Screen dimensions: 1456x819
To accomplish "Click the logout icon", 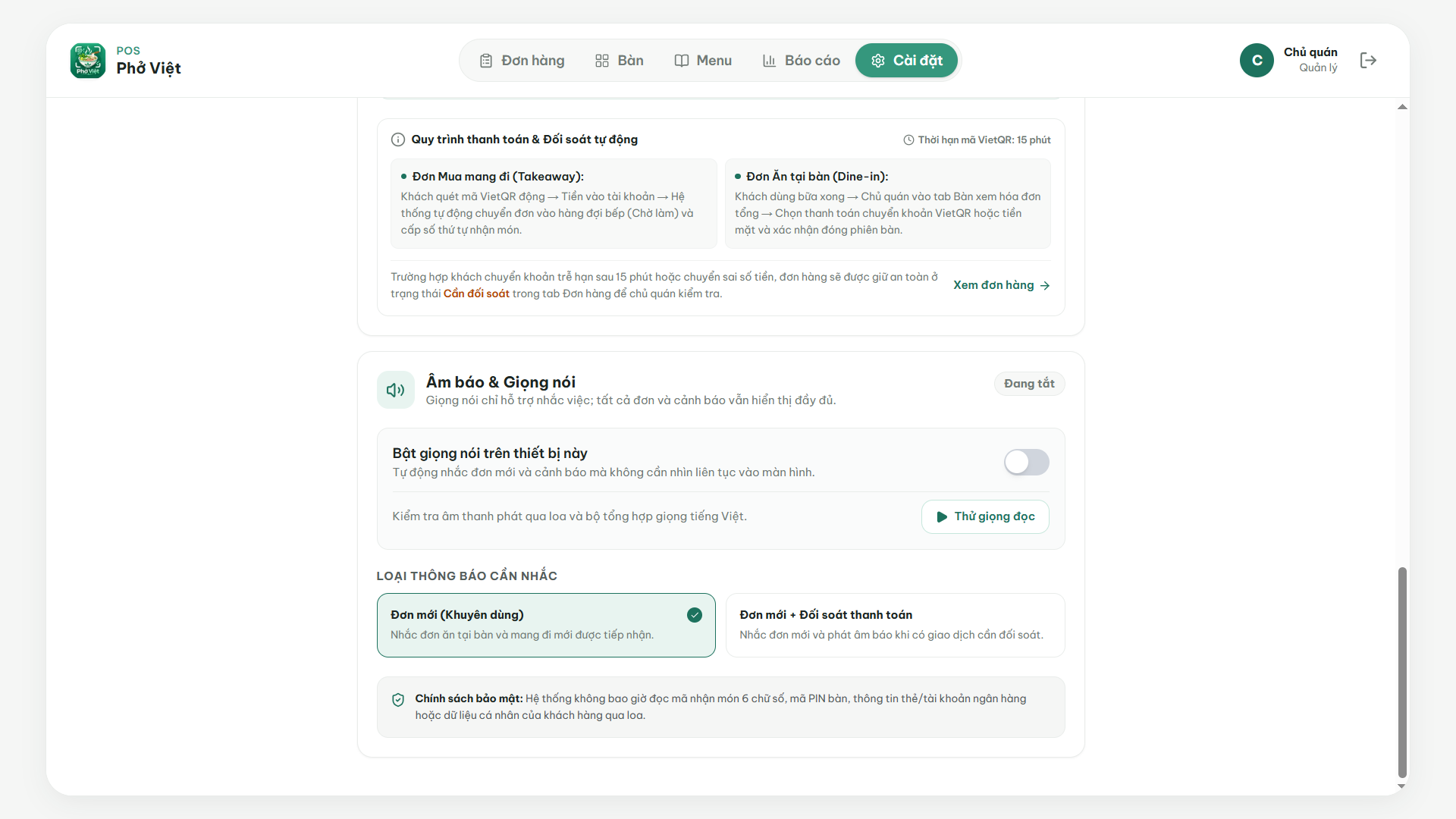I will pyautogui.click(x=1368, y=61).
